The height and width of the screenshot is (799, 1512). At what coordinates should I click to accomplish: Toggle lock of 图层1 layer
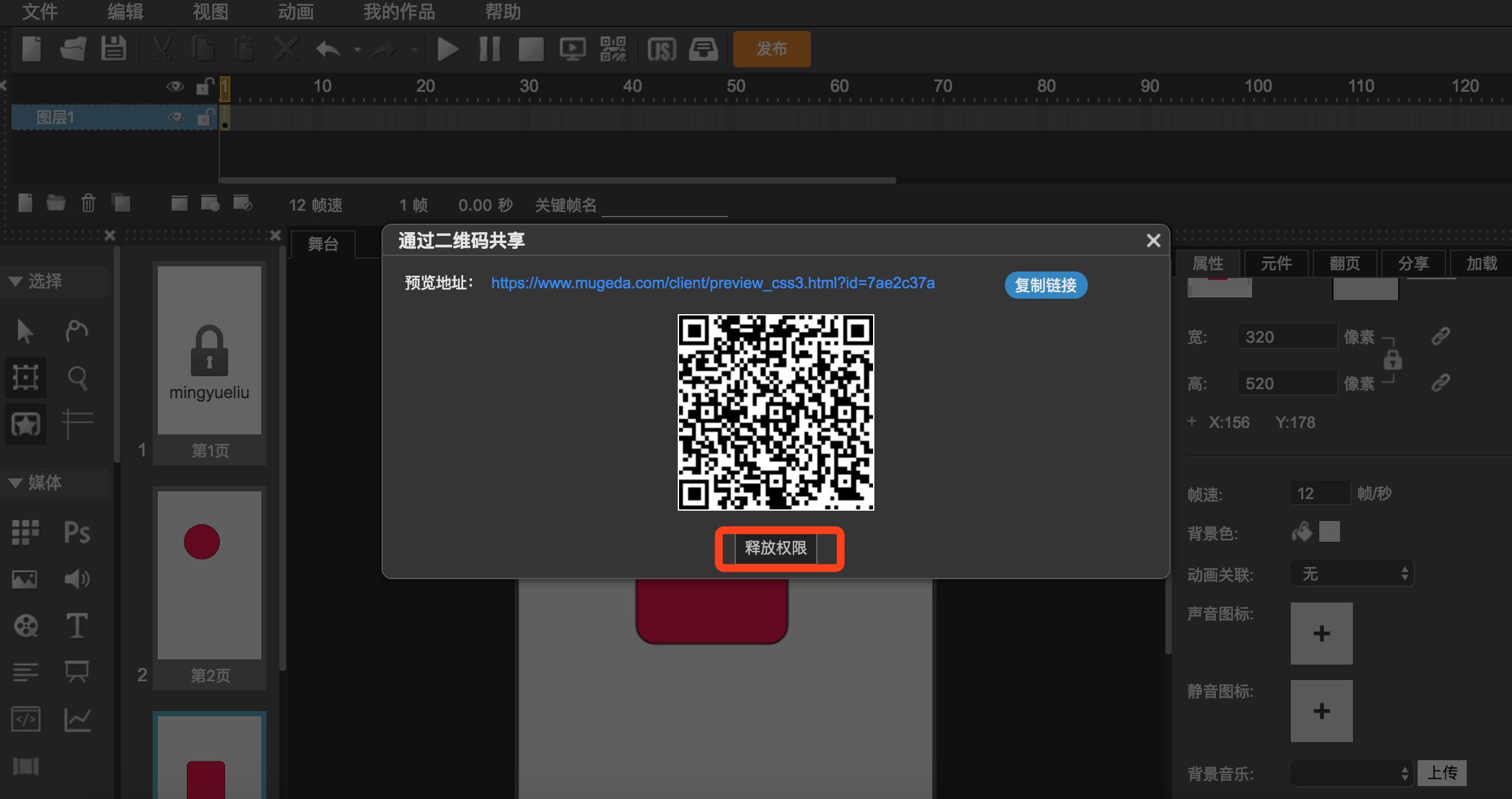pos(205,117)
